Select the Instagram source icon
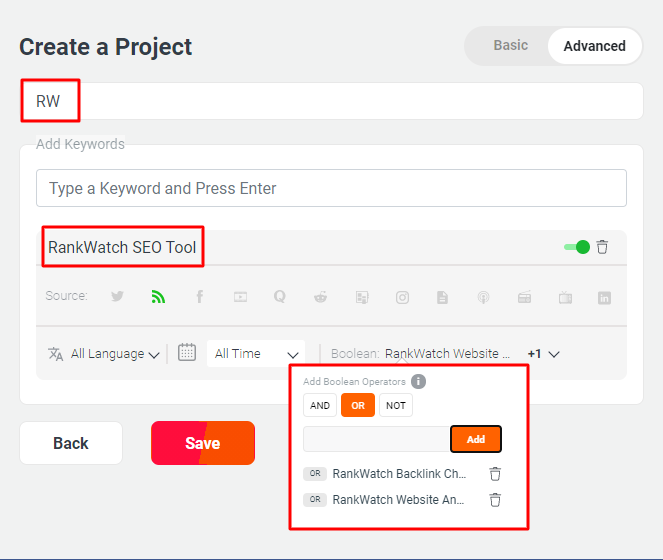 [402, 298]
